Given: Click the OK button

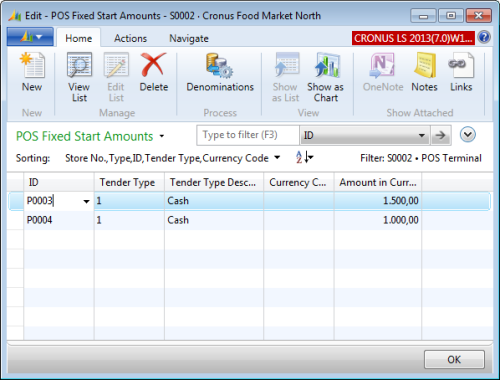Looking at the screenshot, I should tap(454, 360).
